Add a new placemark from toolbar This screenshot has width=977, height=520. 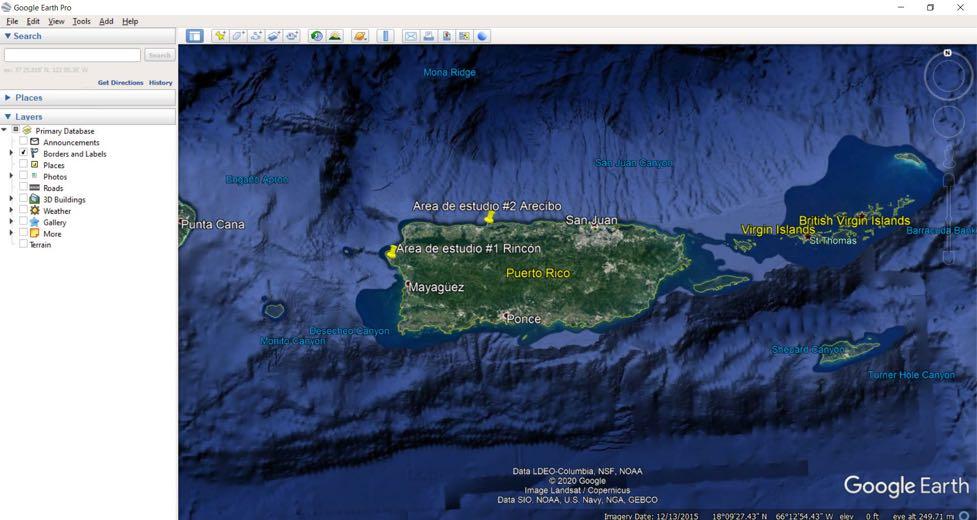(x=220, y=36)
